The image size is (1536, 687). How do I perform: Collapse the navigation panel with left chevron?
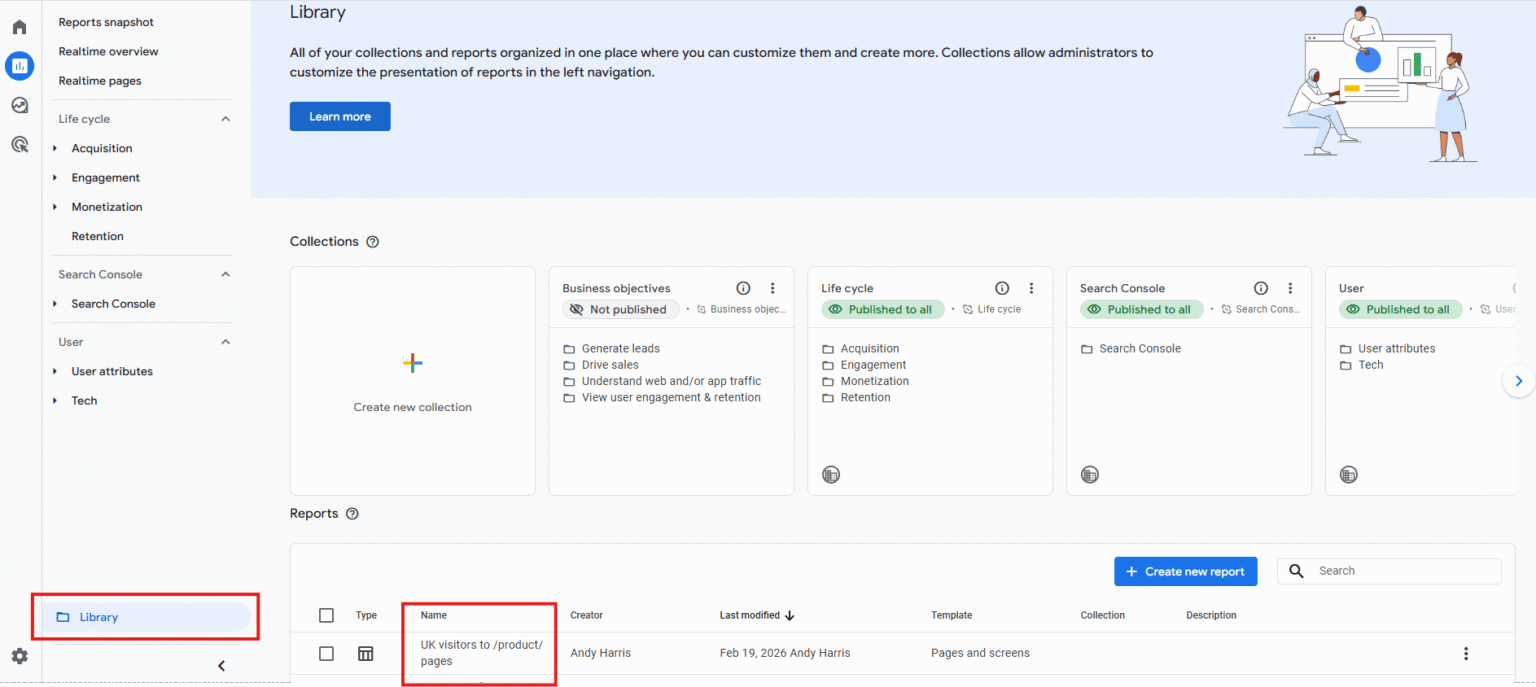221,665
